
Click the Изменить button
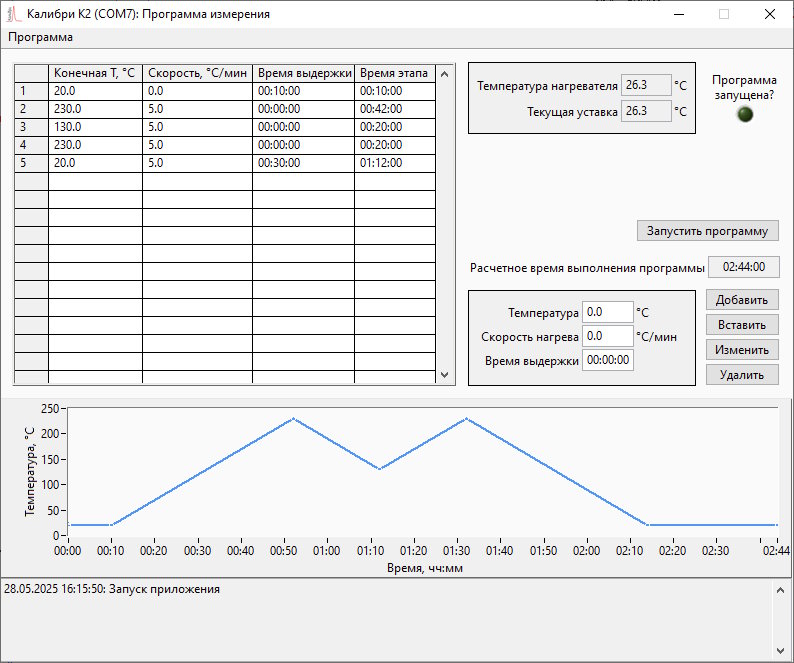coord(742,349)
